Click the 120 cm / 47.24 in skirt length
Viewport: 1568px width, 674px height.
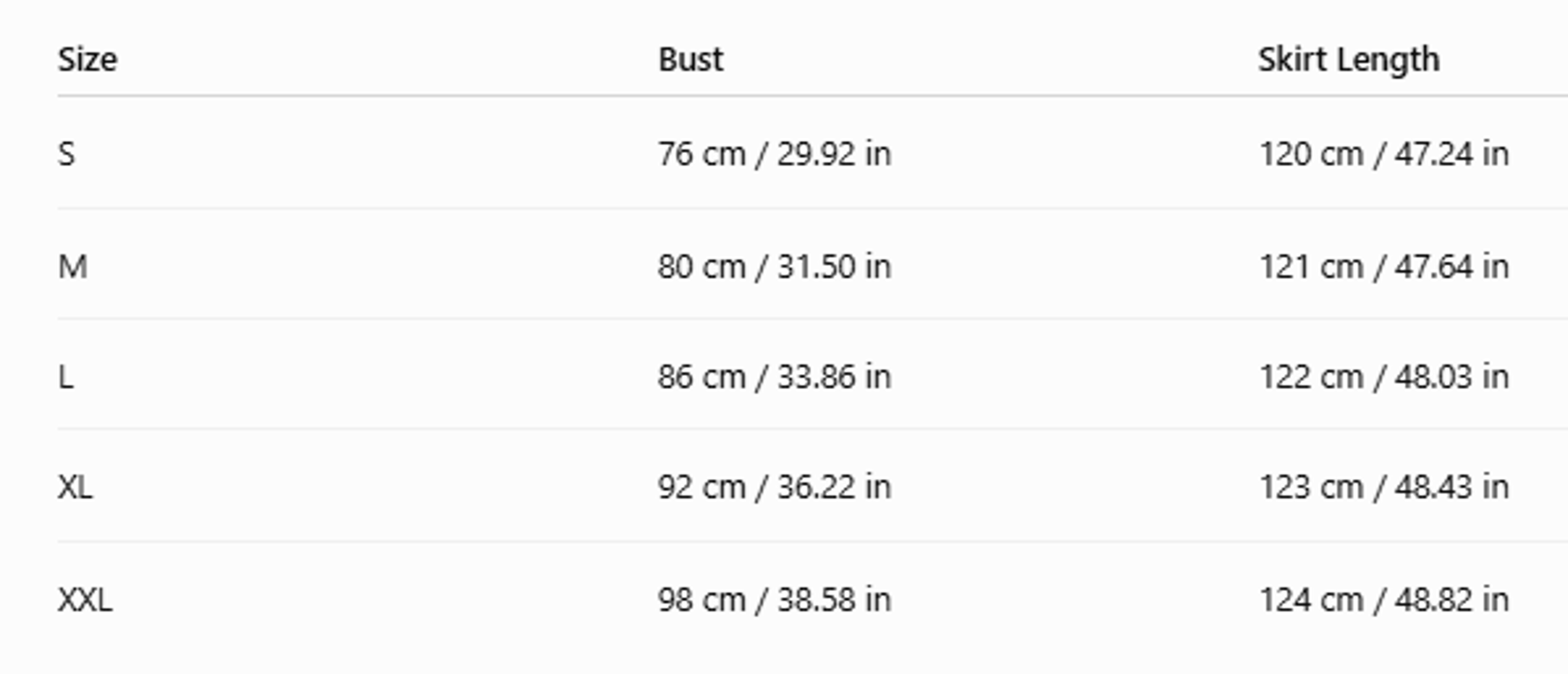pos(1384,154)
